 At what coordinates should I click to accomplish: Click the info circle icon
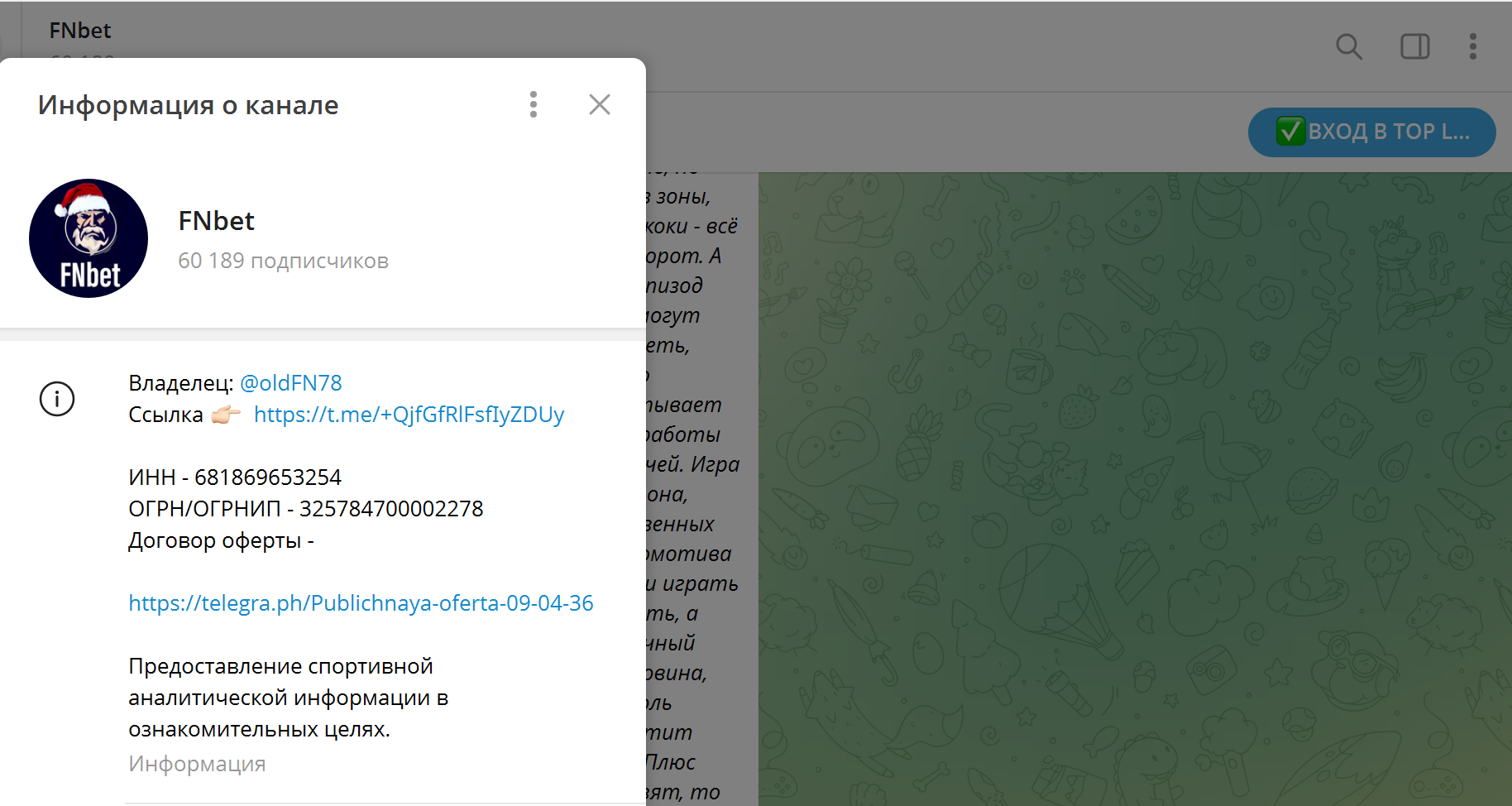click(x=57, y=399)
